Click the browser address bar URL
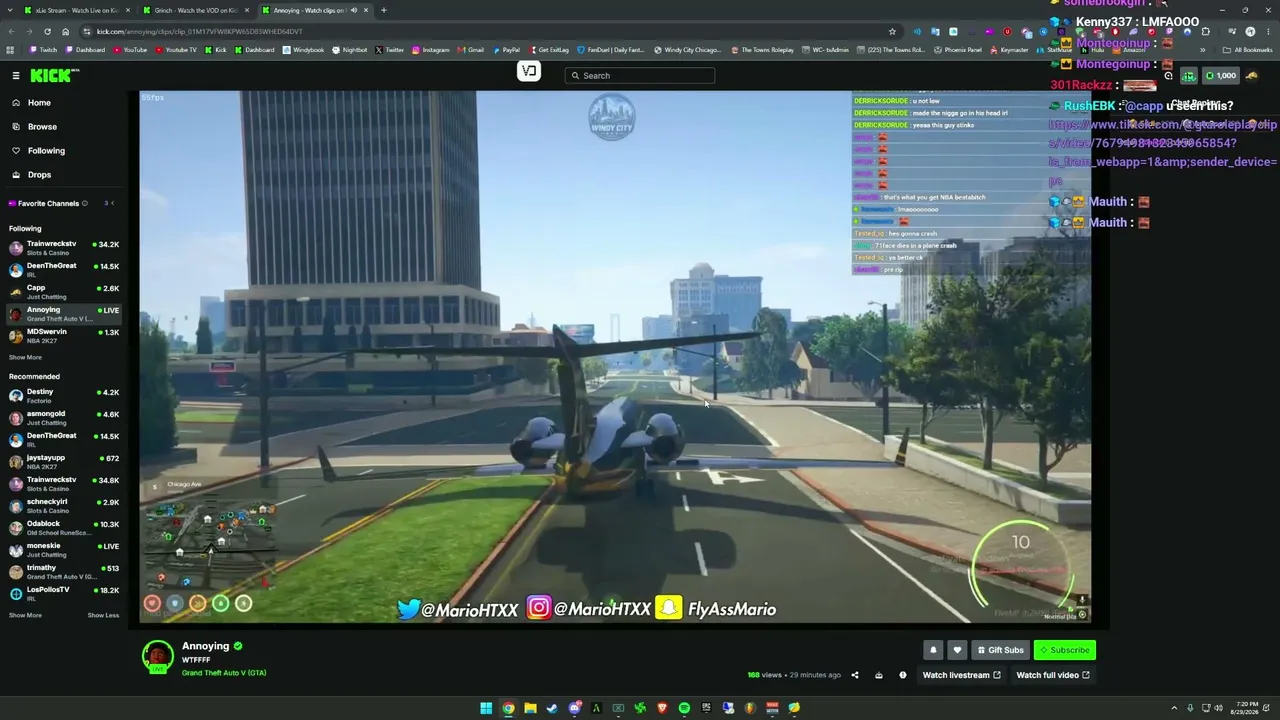Image resolution: width=1280 pixels, height=720 pixels. [x=199, y=31]
